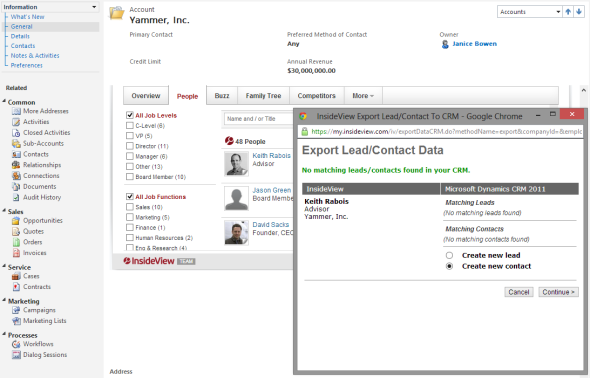Image resolution: width=590 pixels, height=378 pixels.
Task: Open Opportunities icon under Sales
Action: click(x=16, y=221)
